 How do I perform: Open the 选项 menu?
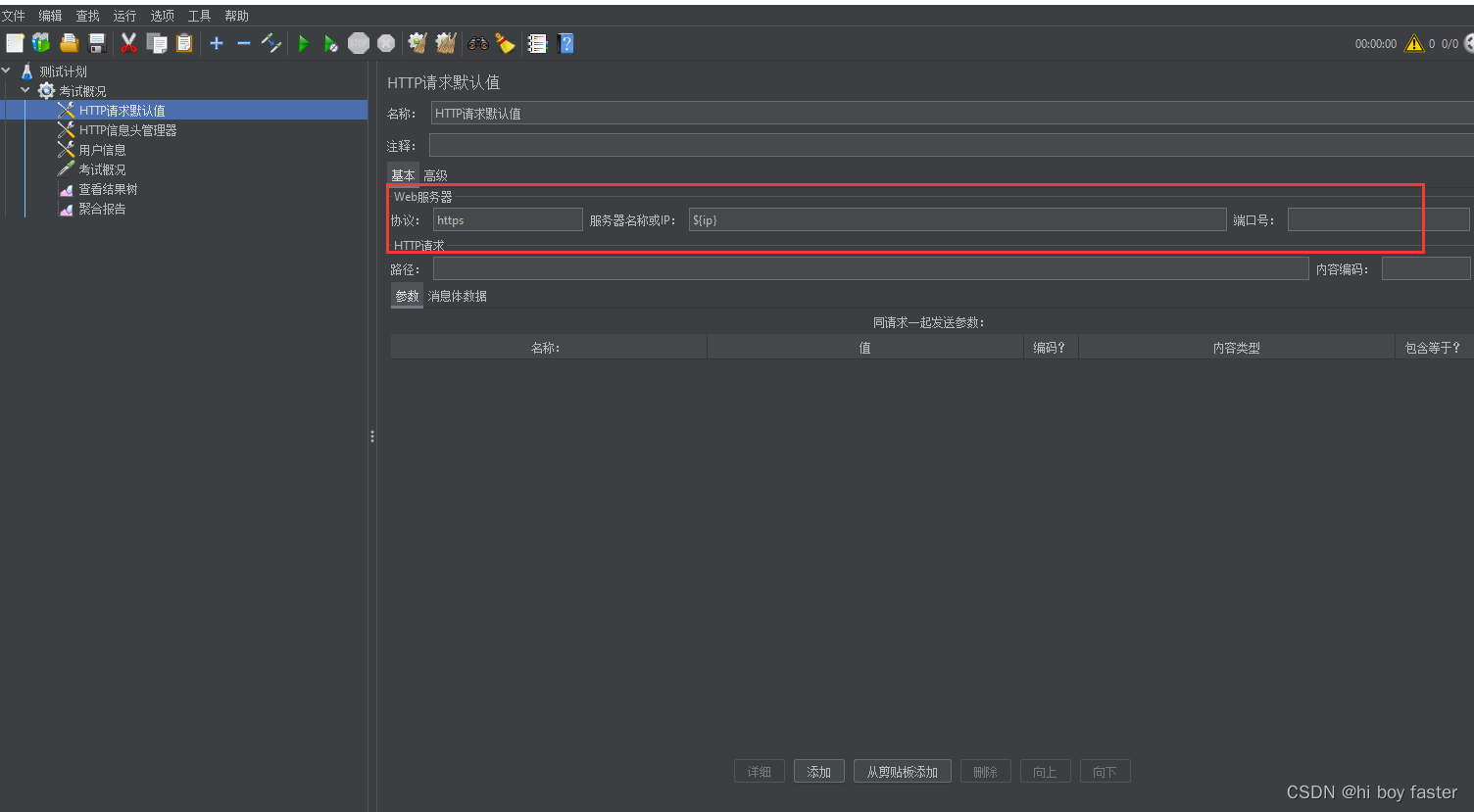[x=162, y=16]
